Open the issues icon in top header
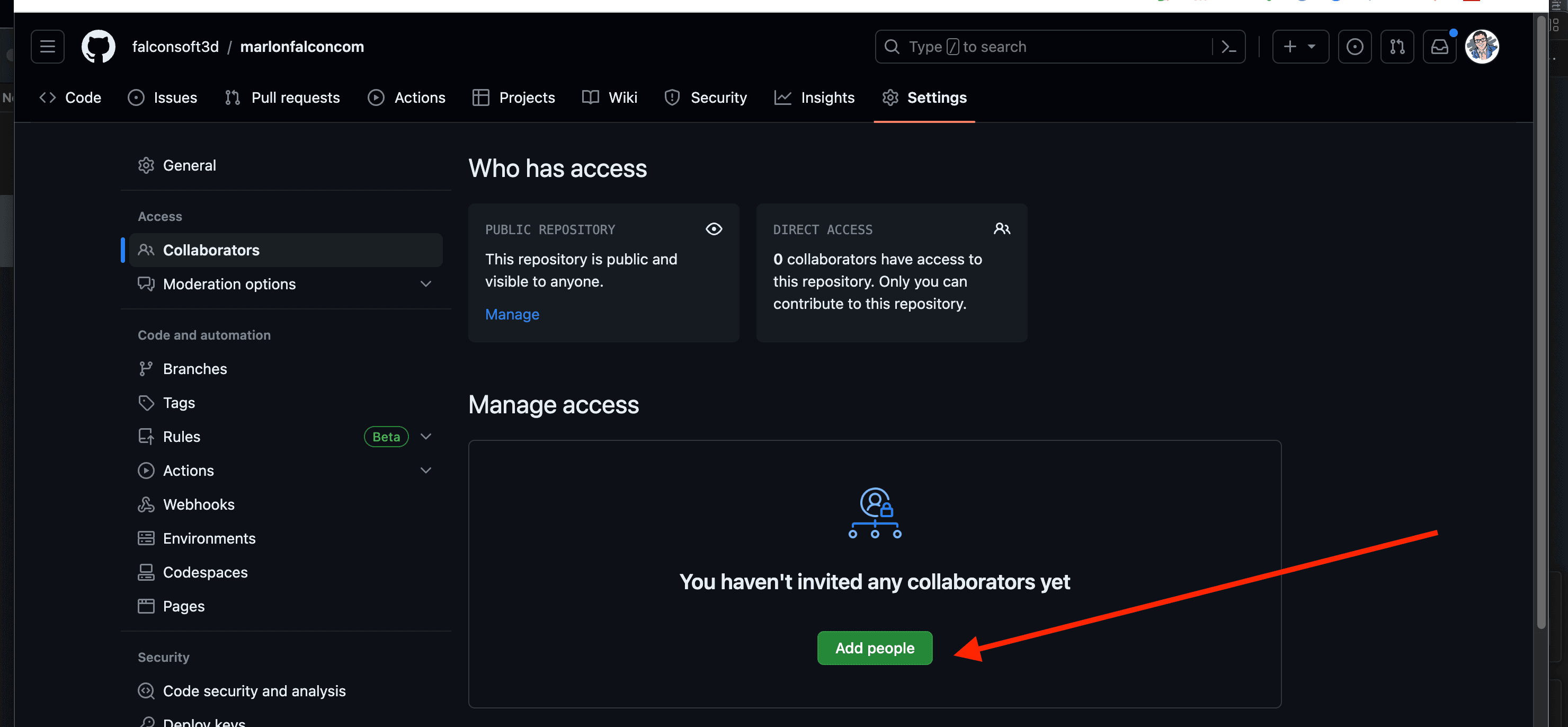1568x727 pixels. click(1355, 46)
